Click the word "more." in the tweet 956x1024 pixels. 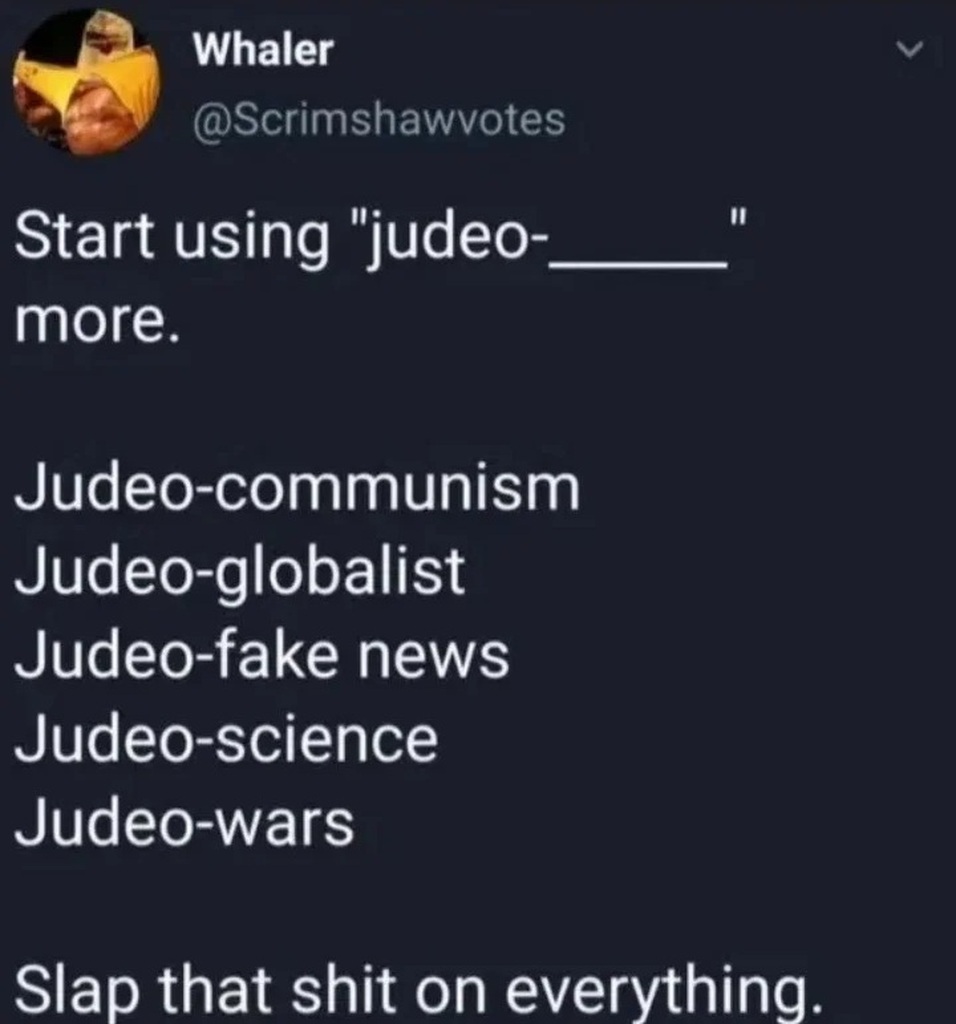point(97,323)
